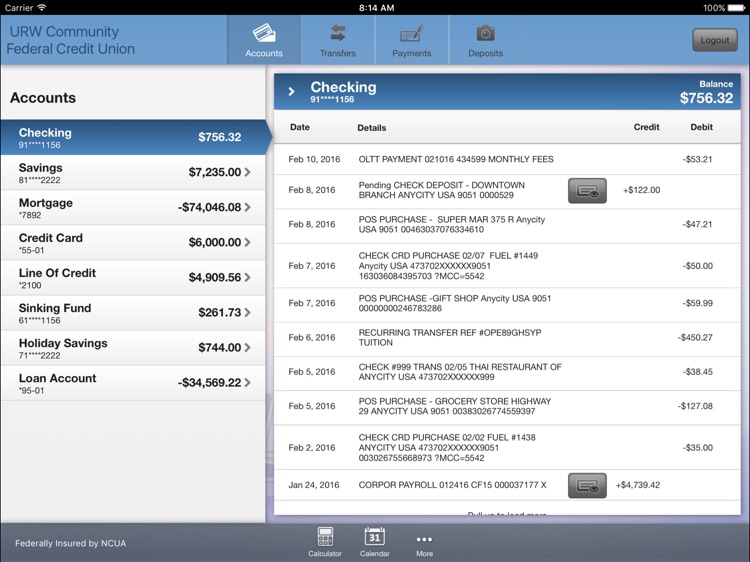Click the $744.00 Holiday Savings balance
Image resolution: width=750 pixels, height=562 pixels.
[x=220, y=348]
